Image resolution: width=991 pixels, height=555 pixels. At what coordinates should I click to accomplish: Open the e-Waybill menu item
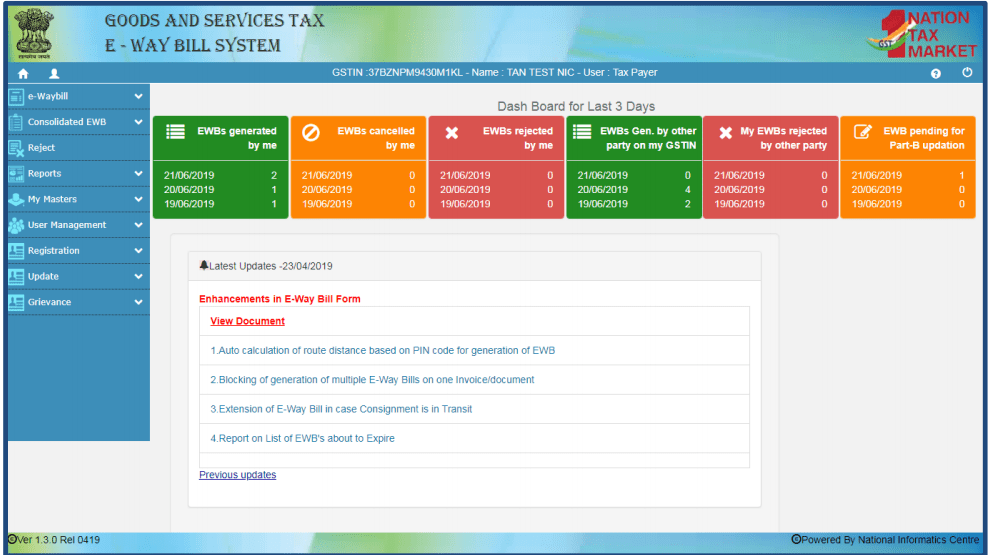[x=79, y=97]
